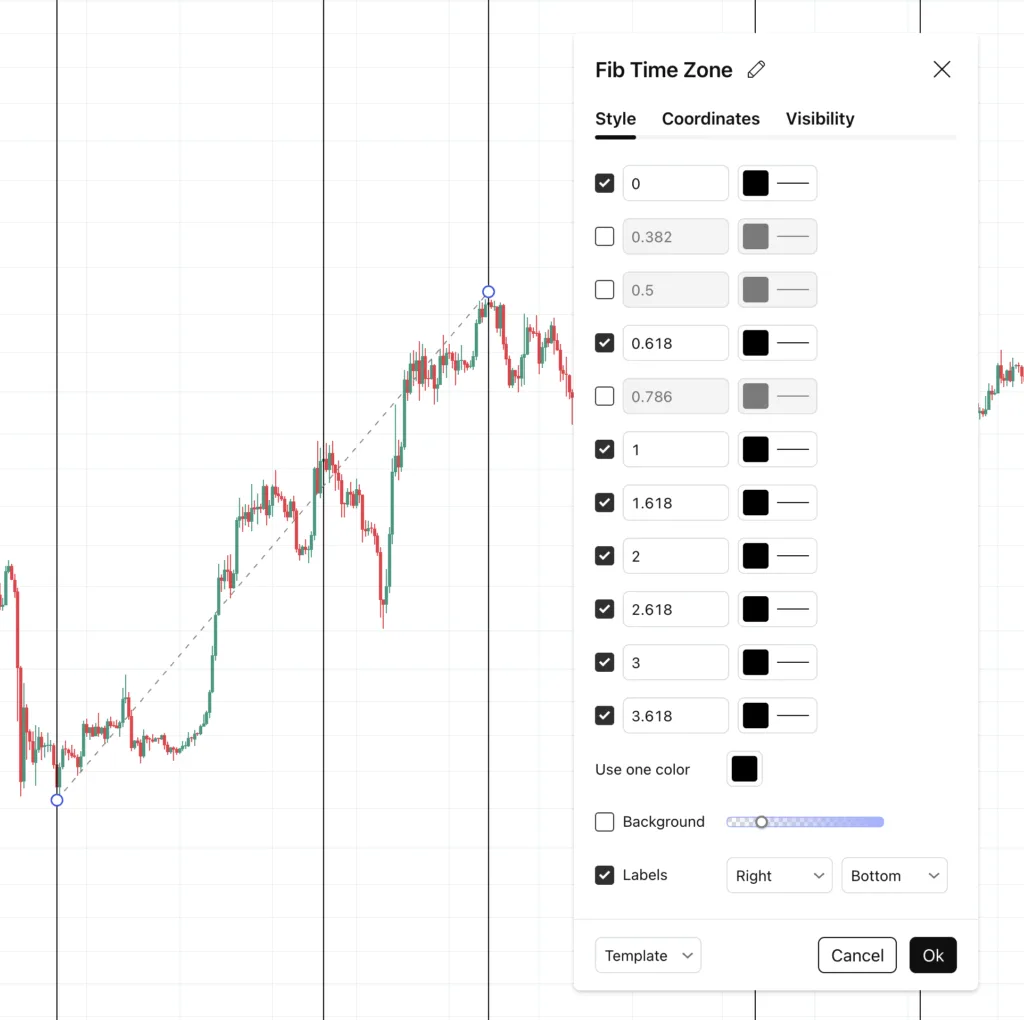1024x1020 pixels.
Task: Enable the 0.786 Fibonacci level
Action: pos(604,396)
